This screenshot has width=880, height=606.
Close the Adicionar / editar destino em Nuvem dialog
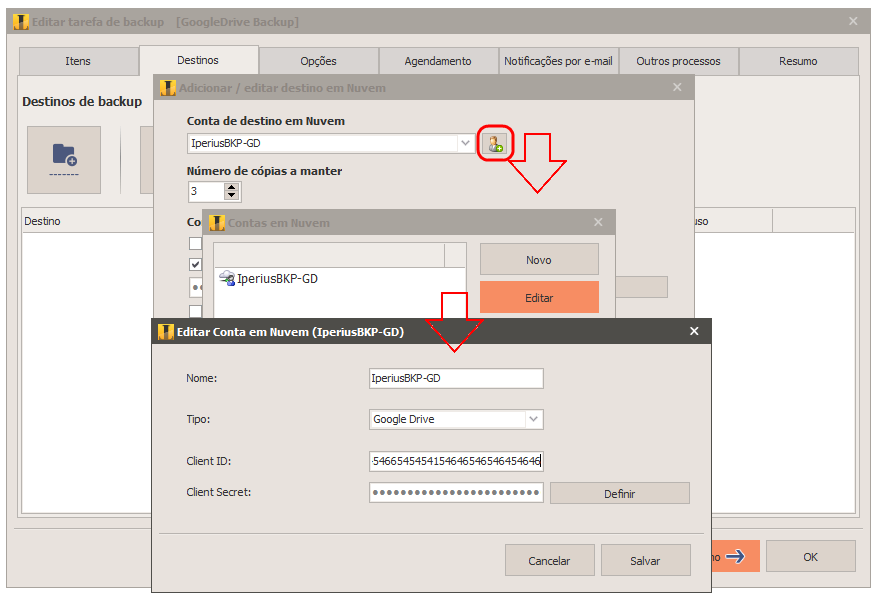677,87
